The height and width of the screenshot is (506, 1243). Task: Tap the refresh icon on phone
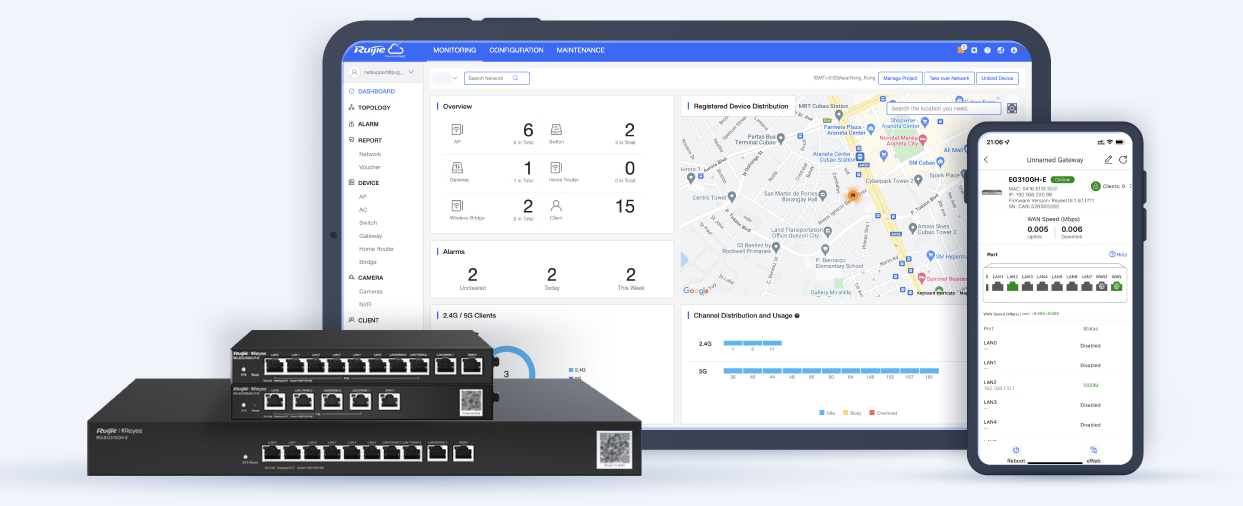pyautogui.click(x=1123, y=160)
